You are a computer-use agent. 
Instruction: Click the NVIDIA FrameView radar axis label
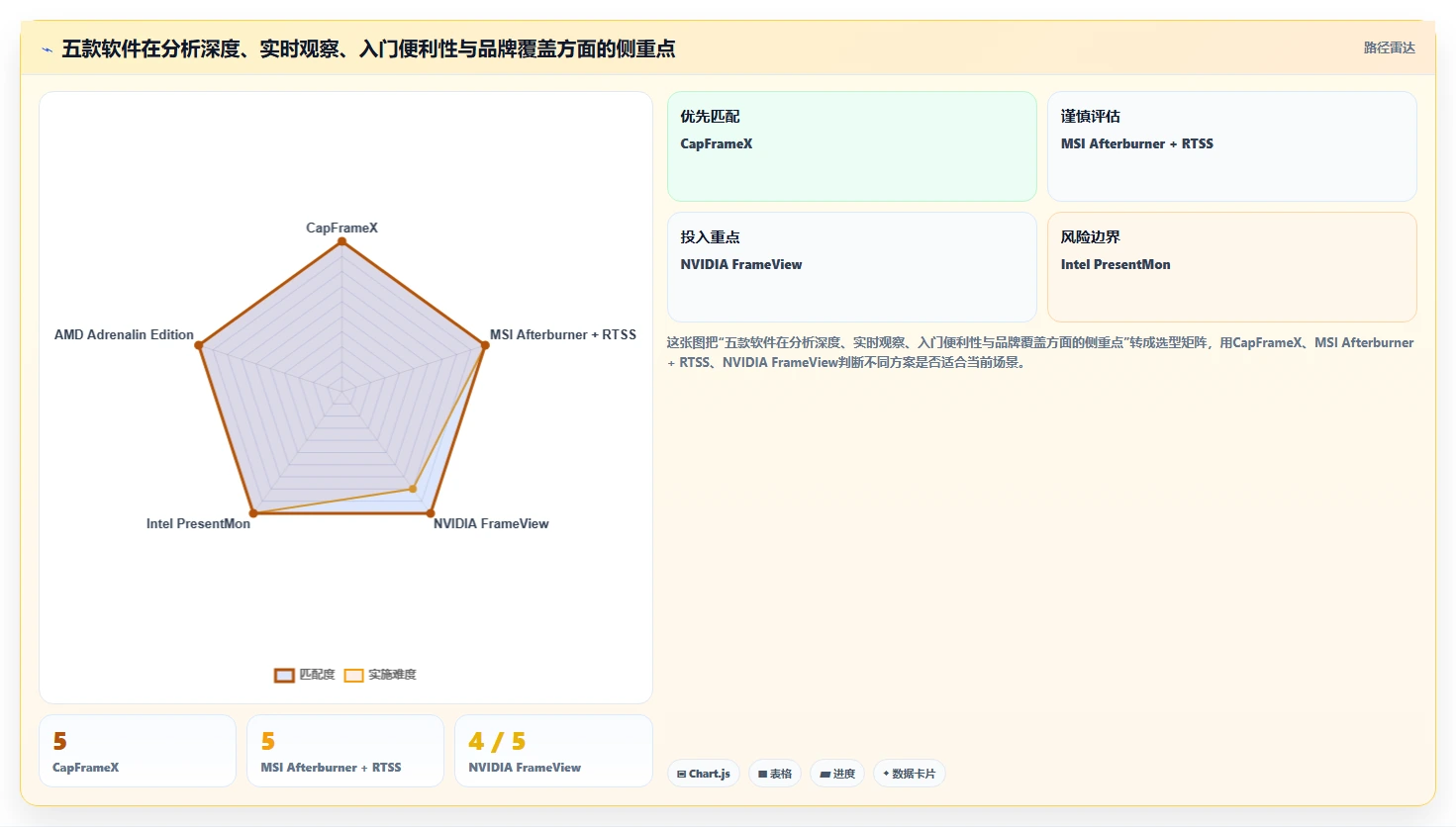pos(491,523)
